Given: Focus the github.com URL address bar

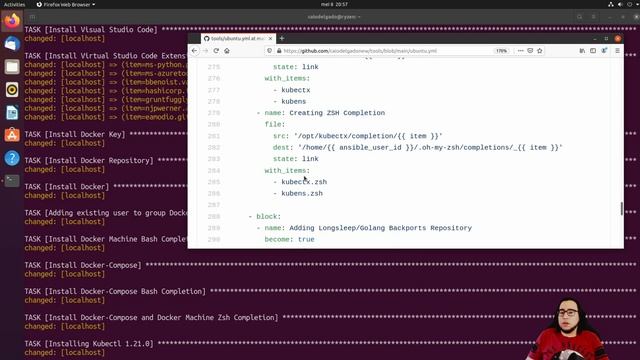Looking at the screenshot, I should click(x=359, y=51).
